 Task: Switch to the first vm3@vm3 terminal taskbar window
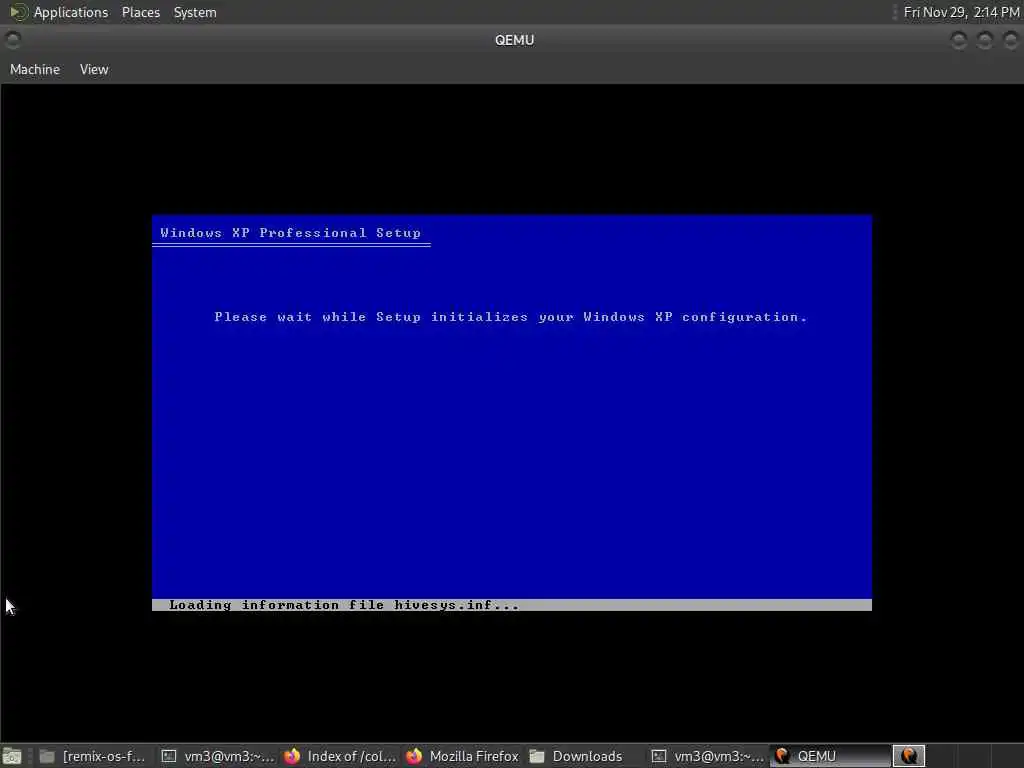[219, 756]
